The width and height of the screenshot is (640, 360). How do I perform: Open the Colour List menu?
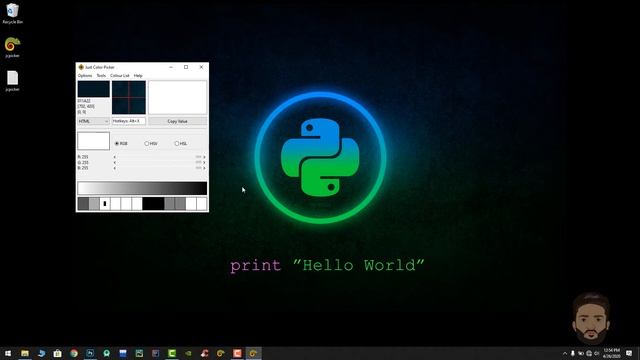pos(120,76)
